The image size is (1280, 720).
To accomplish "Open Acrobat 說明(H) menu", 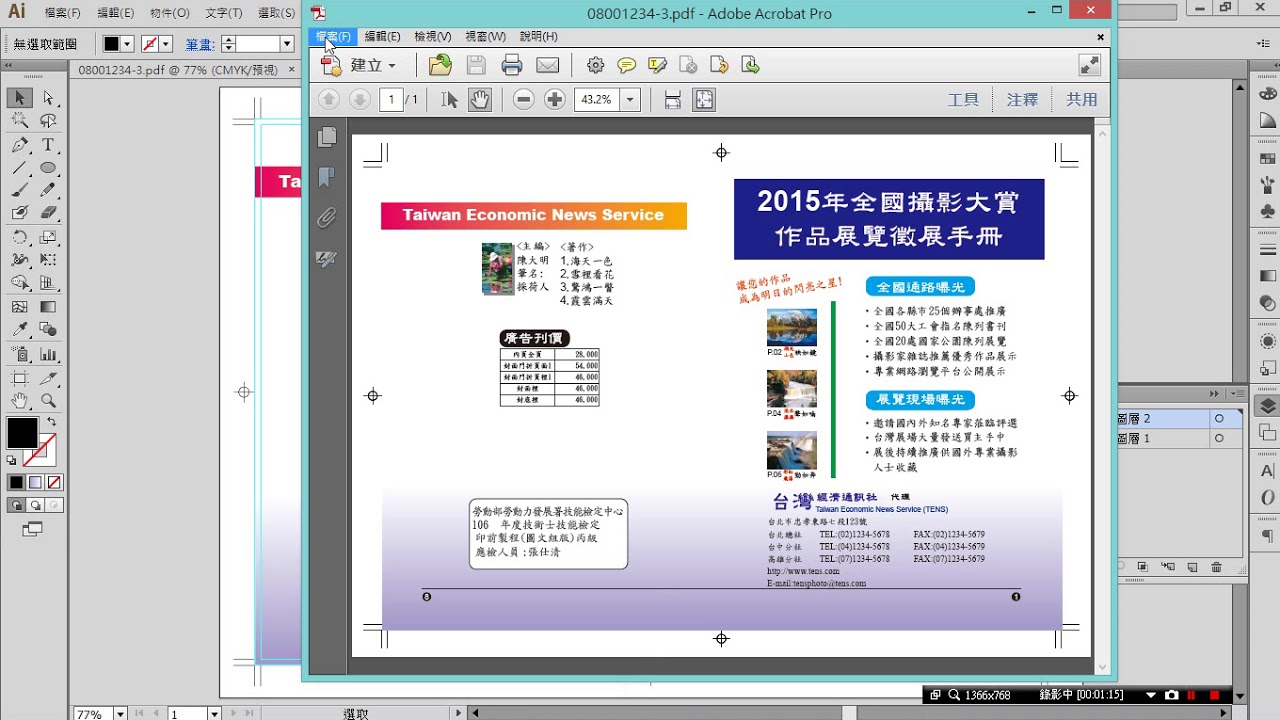I will [x=538, y=36].
